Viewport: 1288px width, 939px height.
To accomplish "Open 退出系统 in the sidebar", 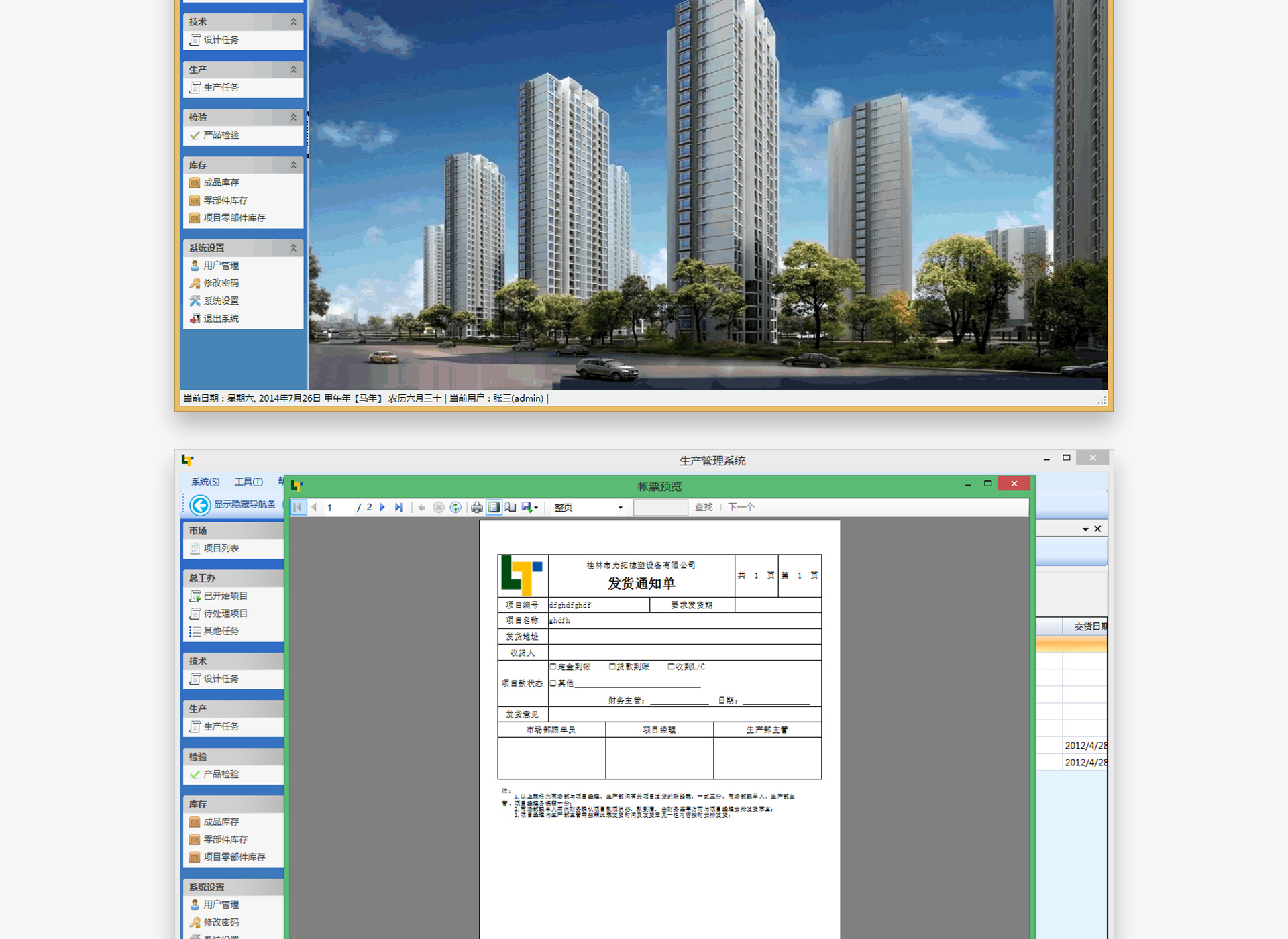I will [x=221, y=319].
